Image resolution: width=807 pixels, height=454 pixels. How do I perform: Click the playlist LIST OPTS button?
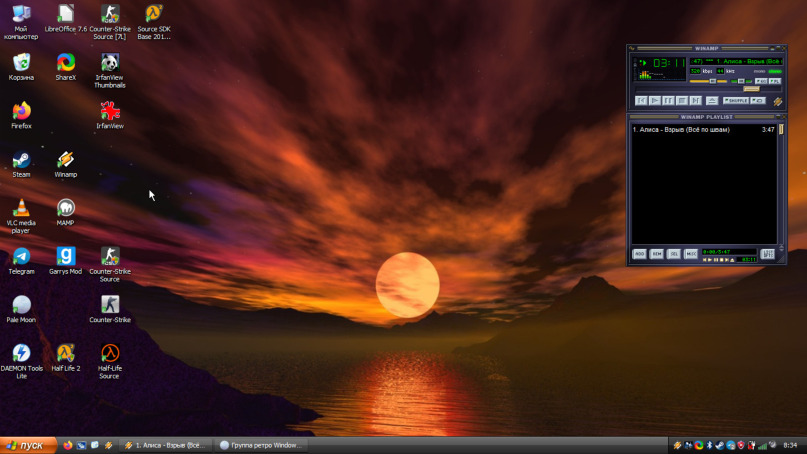coord(767,254)
